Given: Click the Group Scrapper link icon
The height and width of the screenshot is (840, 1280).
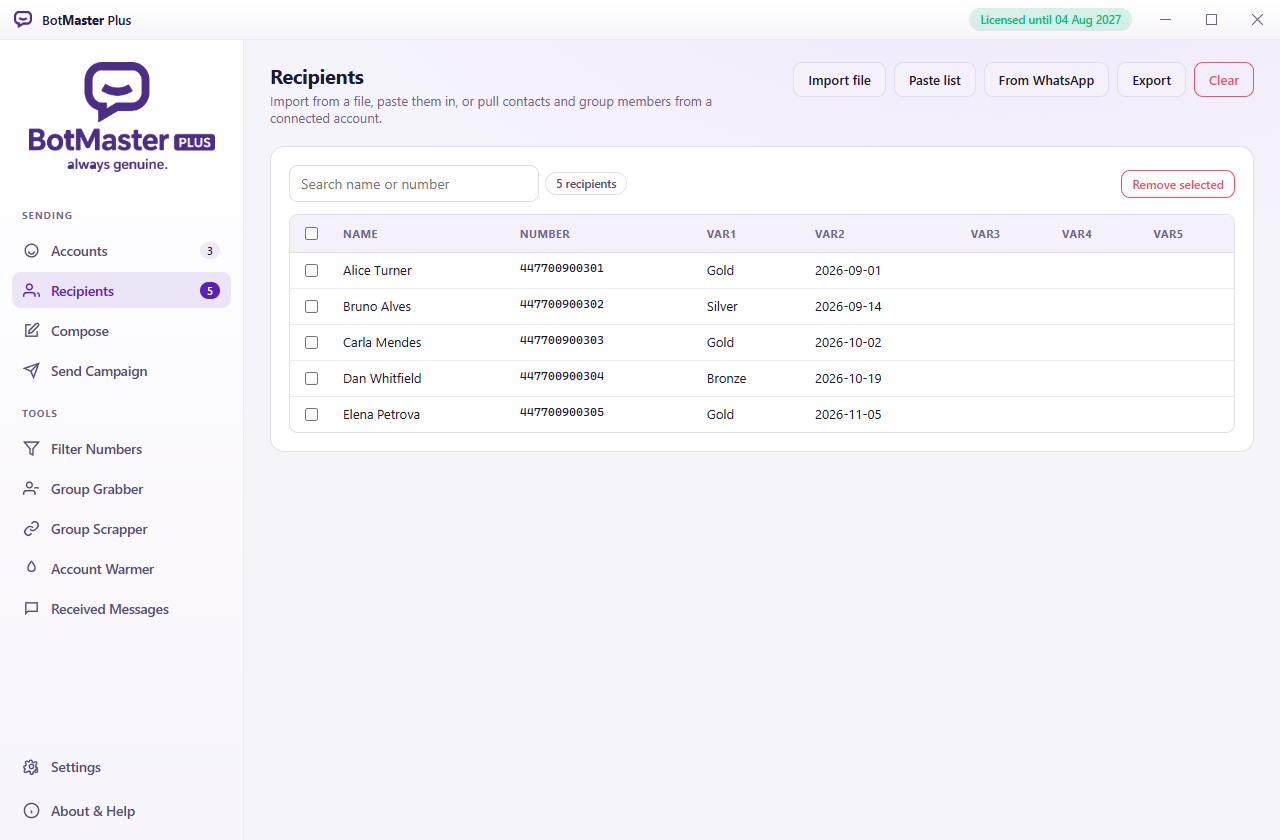Looking at the screenshot, I should (32, 529).
